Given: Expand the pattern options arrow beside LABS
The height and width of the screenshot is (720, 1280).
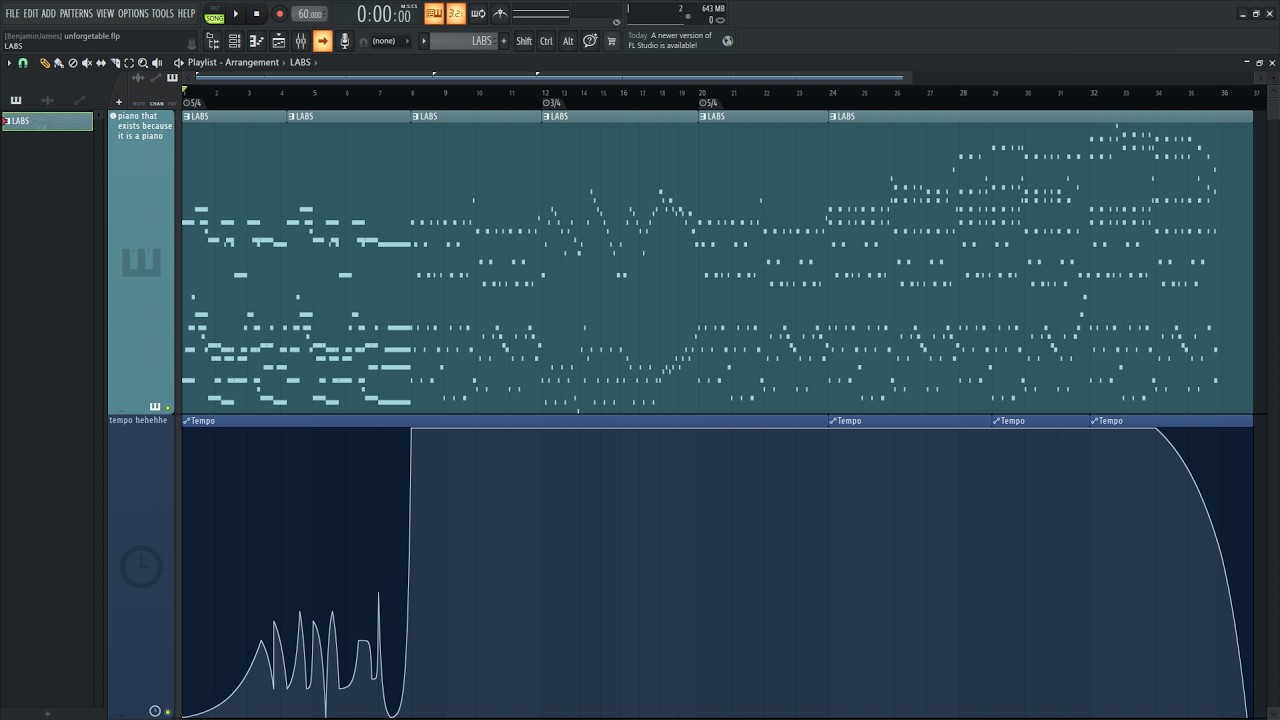Looking at the screenshot, I should (x=423, y=41).
